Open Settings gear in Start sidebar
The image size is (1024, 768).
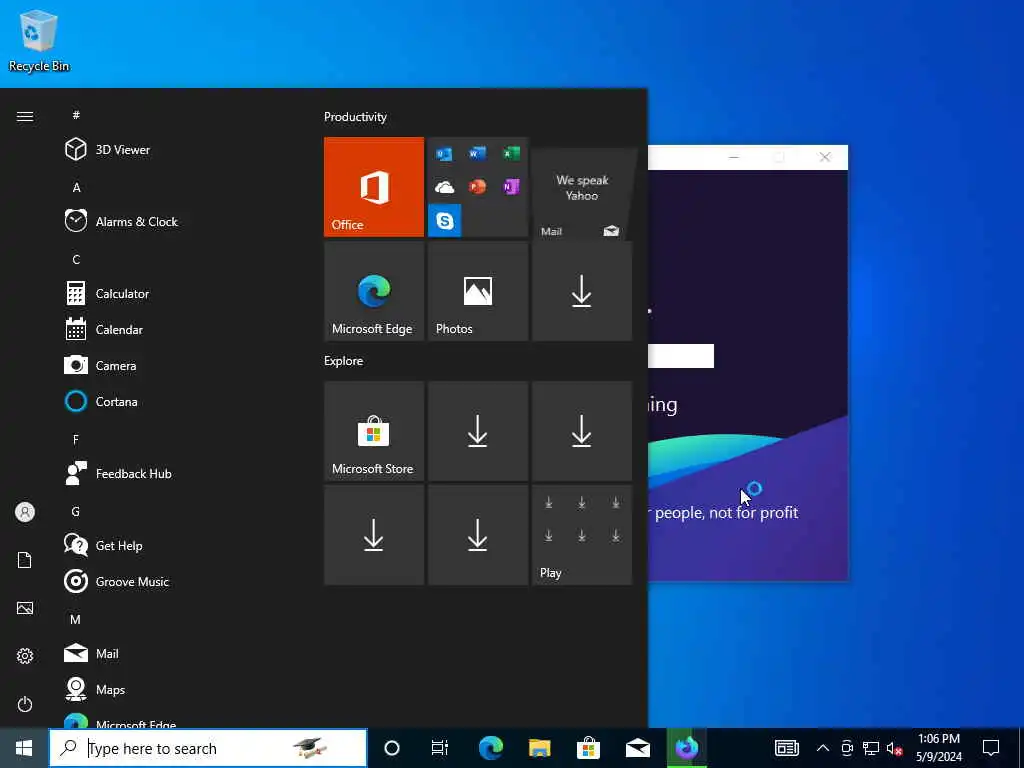25,656
